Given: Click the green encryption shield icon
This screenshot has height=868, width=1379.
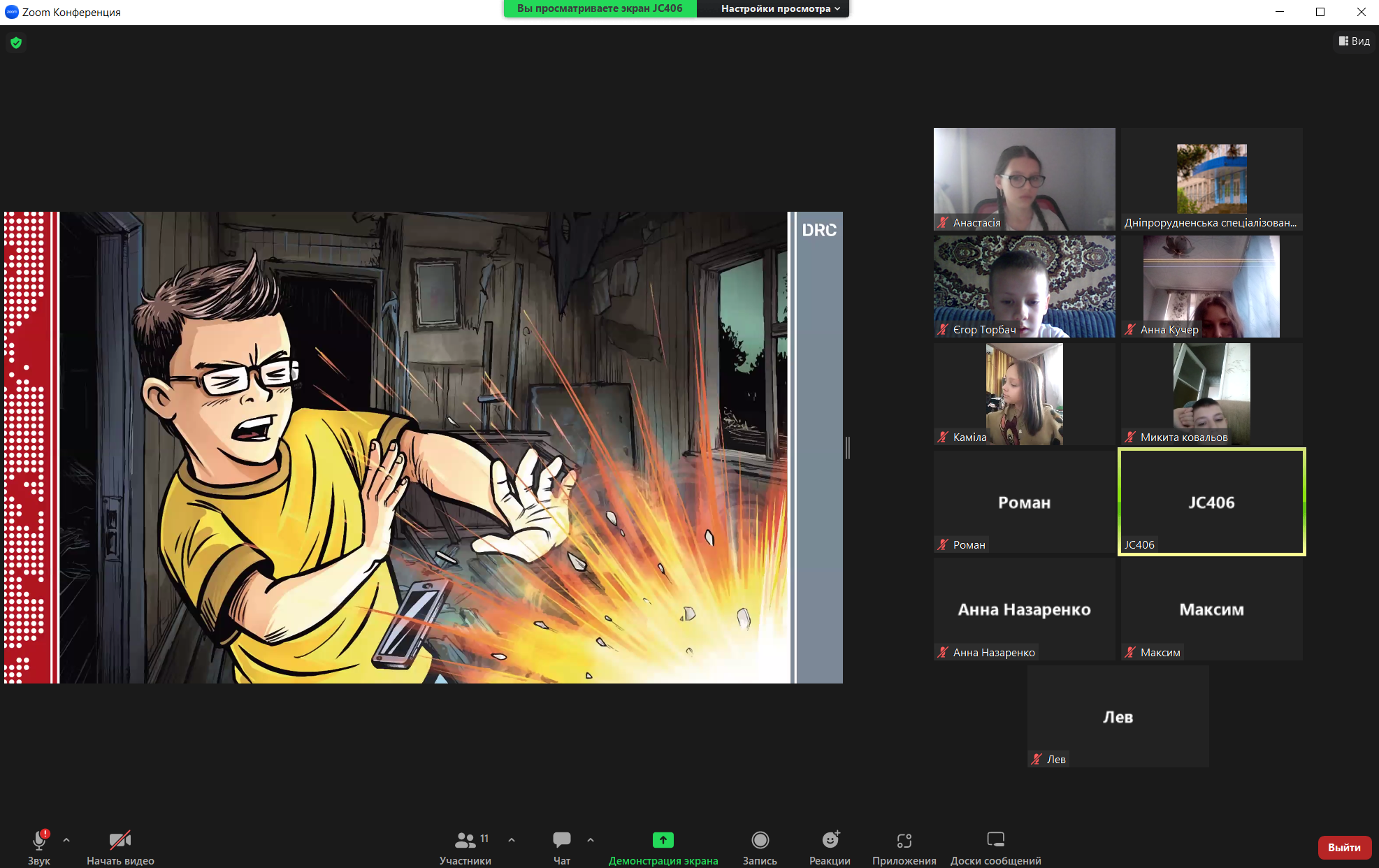Looking at the screenshot, I should (16, 43).
